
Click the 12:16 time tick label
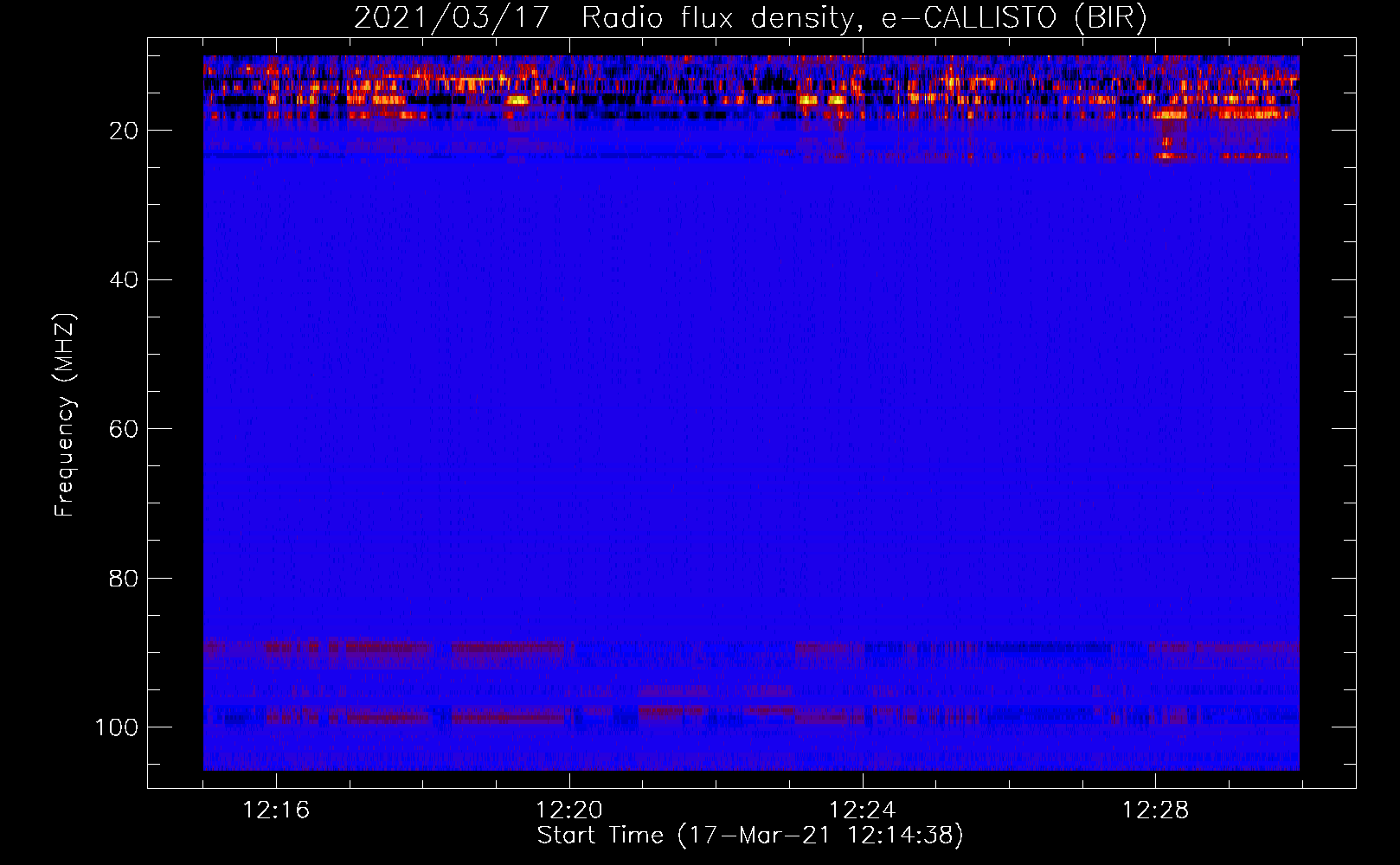pyautogui.click(x=276, y=811)
